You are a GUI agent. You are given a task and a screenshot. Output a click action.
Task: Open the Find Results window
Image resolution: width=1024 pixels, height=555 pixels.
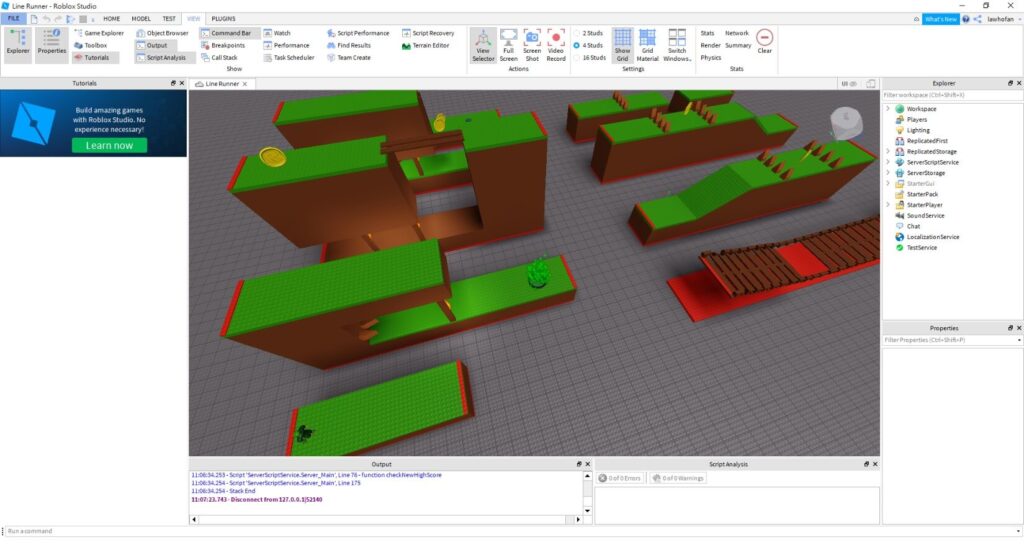coord(349,45)
